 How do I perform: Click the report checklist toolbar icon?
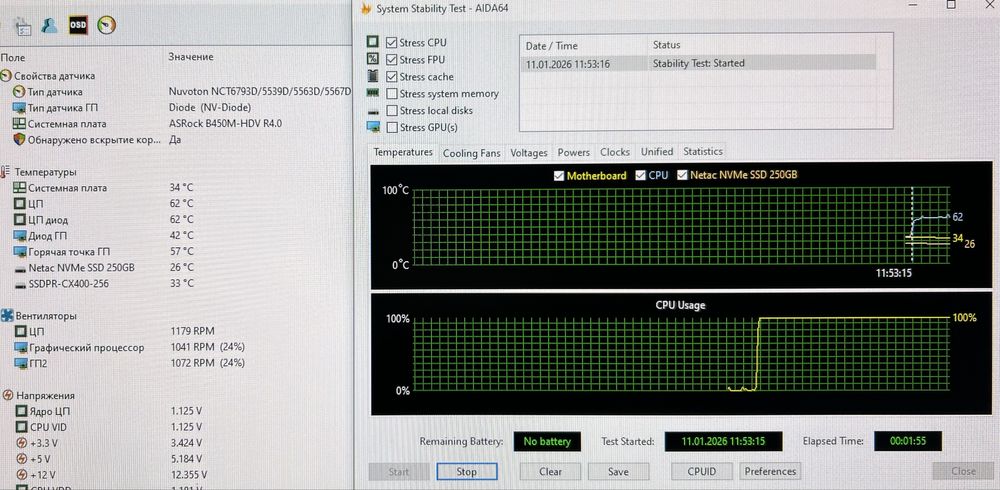(23, 26)
